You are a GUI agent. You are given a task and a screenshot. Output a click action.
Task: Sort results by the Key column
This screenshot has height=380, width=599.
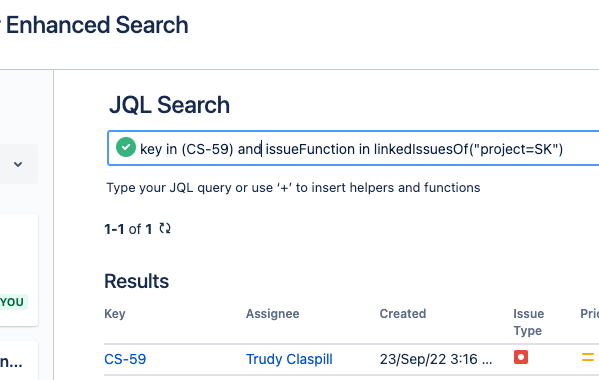[x=115, y=314]
